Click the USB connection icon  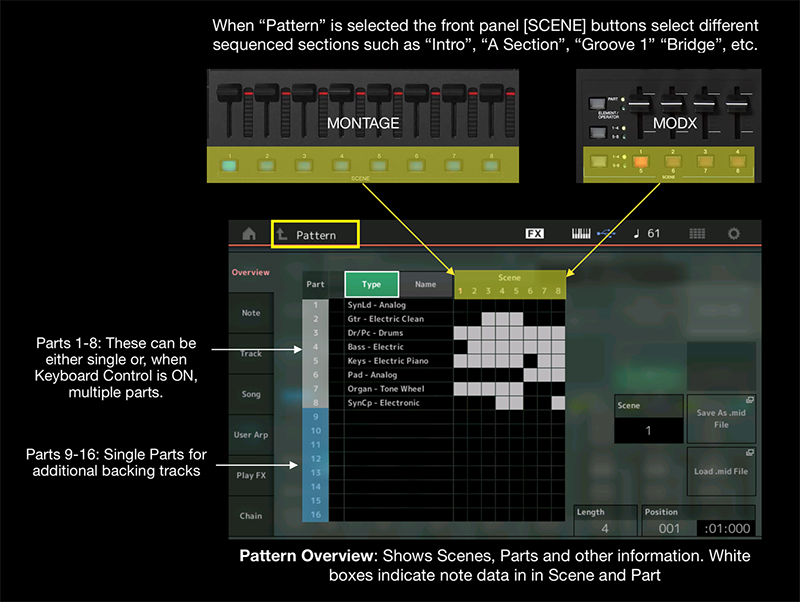[606, 234]
